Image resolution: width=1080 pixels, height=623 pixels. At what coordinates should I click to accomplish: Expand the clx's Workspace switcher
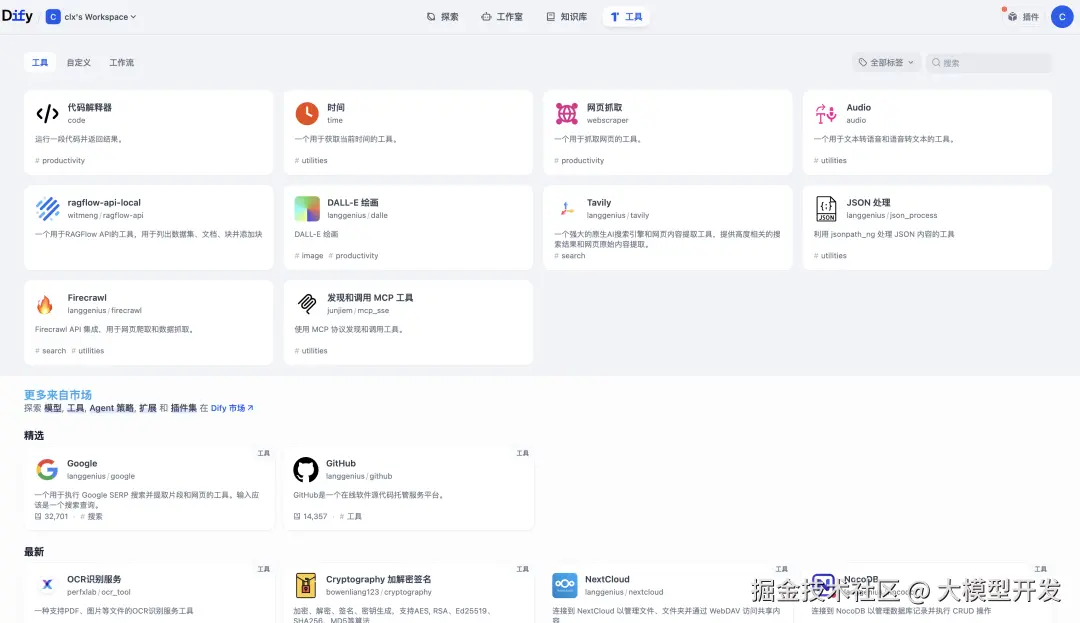(x=92, y=16)
